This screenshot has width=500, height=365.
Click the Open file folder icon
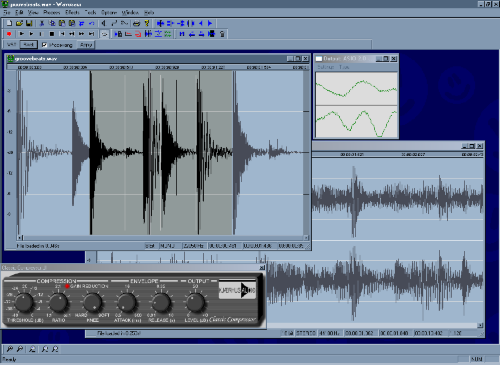pyautogui.click(x=19, y=23)
